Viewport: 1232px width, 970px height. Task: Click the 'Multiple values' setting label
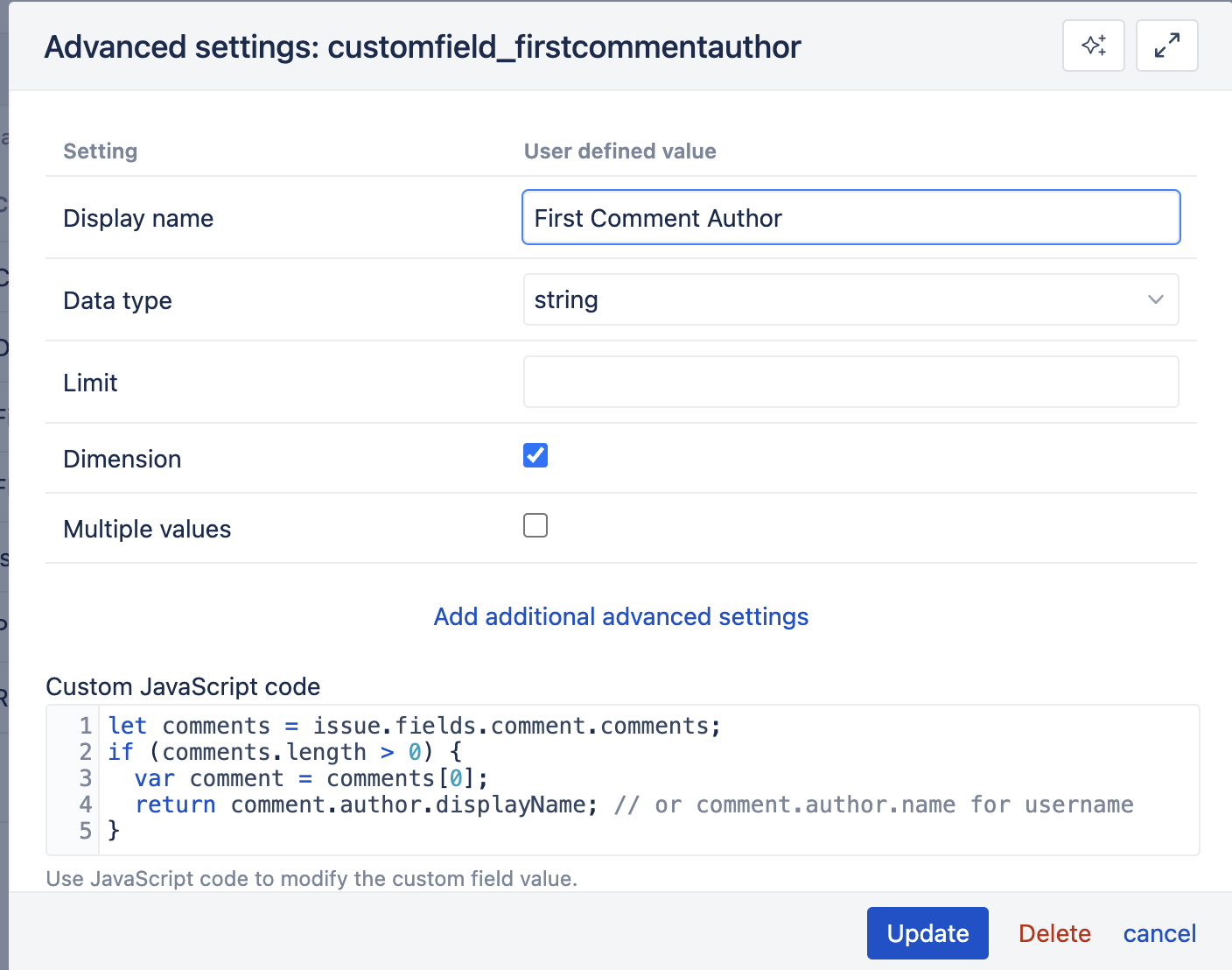(147, 529)
